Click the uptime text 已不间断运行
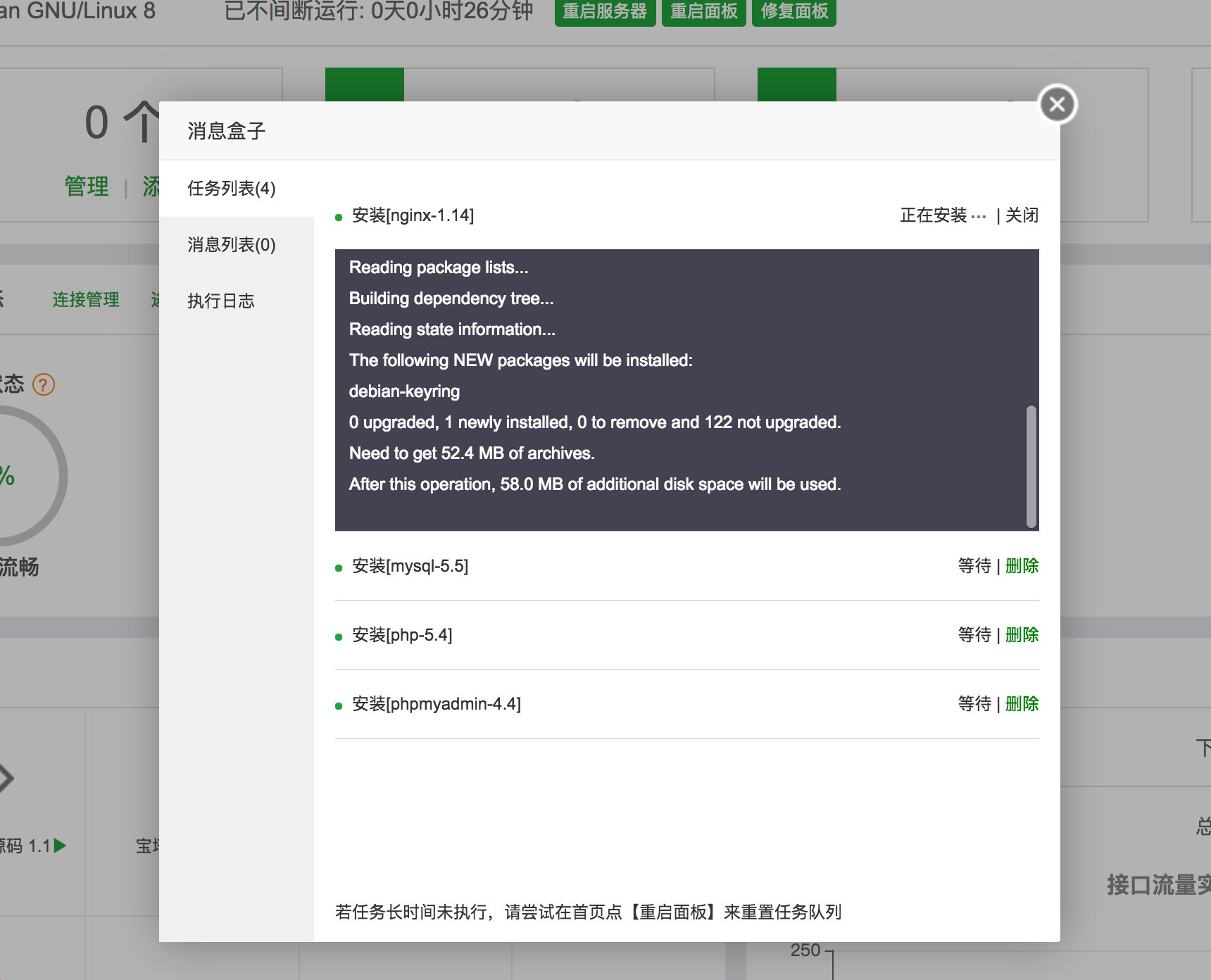Image resolution: width=1211 pixels, height=980 pixels. click(x=379, y=11)
